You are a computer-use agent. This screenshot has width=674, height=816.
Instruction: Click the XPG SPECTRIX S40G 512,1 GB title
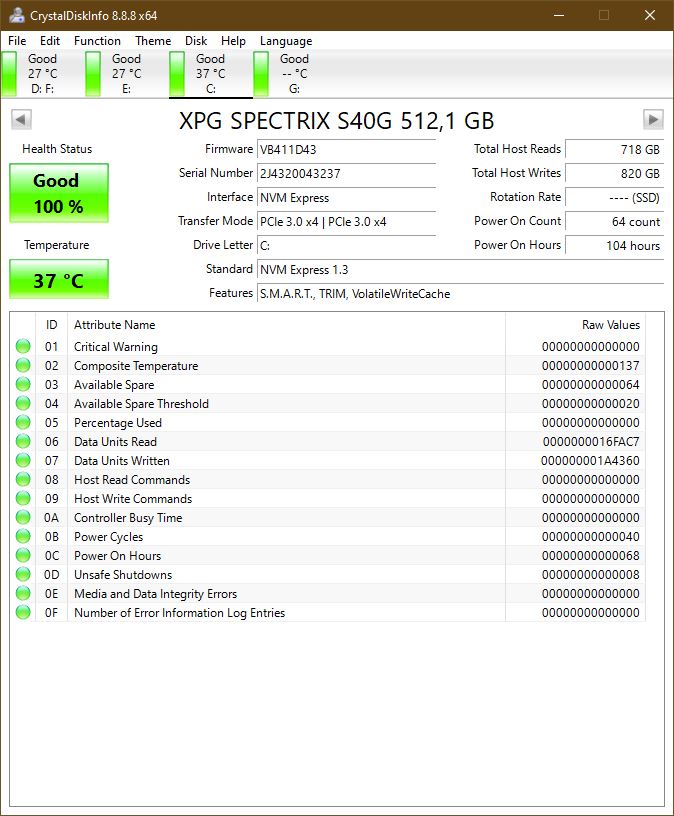pyautogui.click(x=336, y=121)
